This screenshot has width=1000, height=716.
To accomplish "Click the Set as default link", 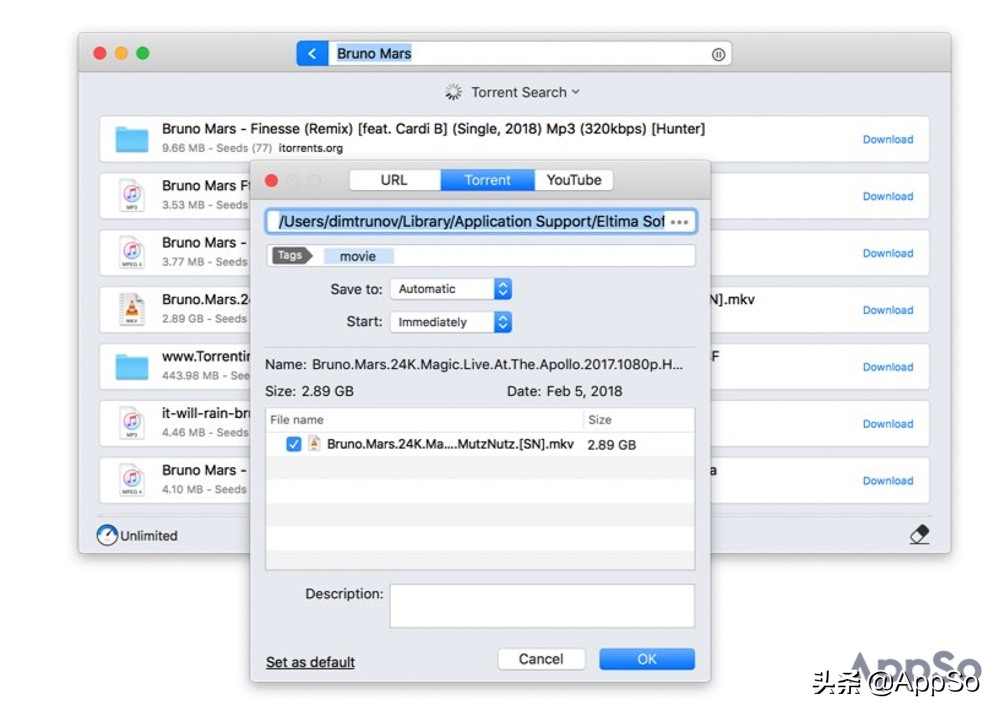I will point(310,662).
